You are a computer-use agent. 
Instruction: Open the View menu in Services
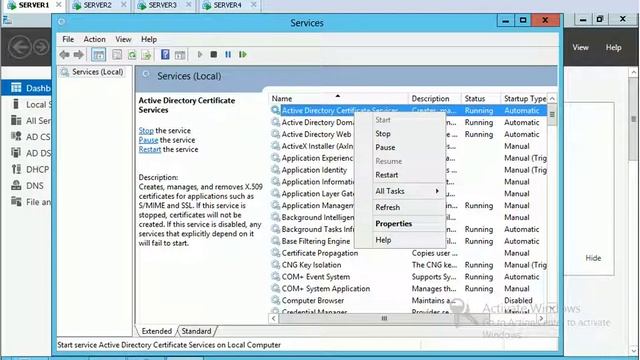coord(123,40)
